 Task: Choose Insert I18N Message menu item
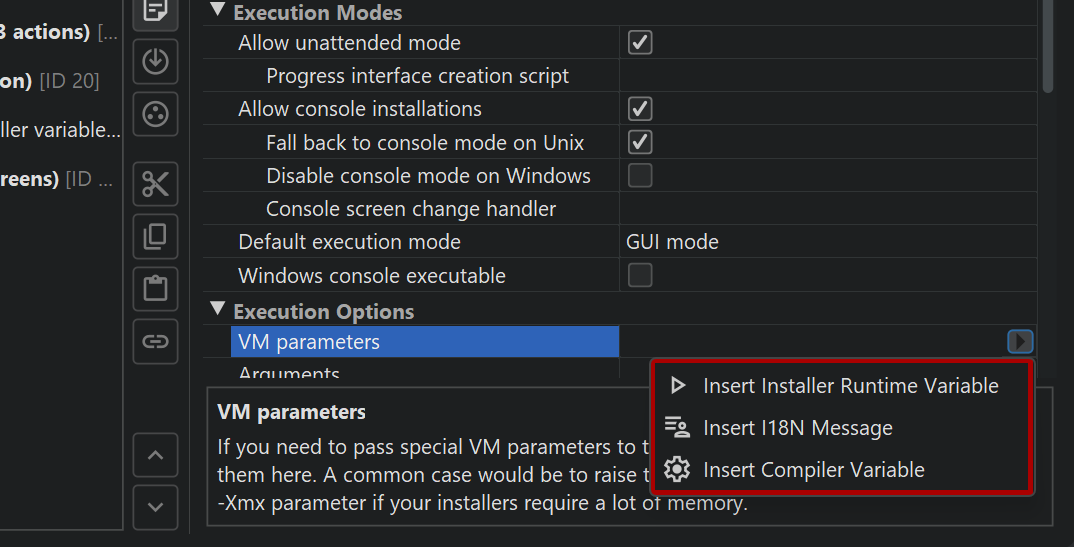click(797, 428)
